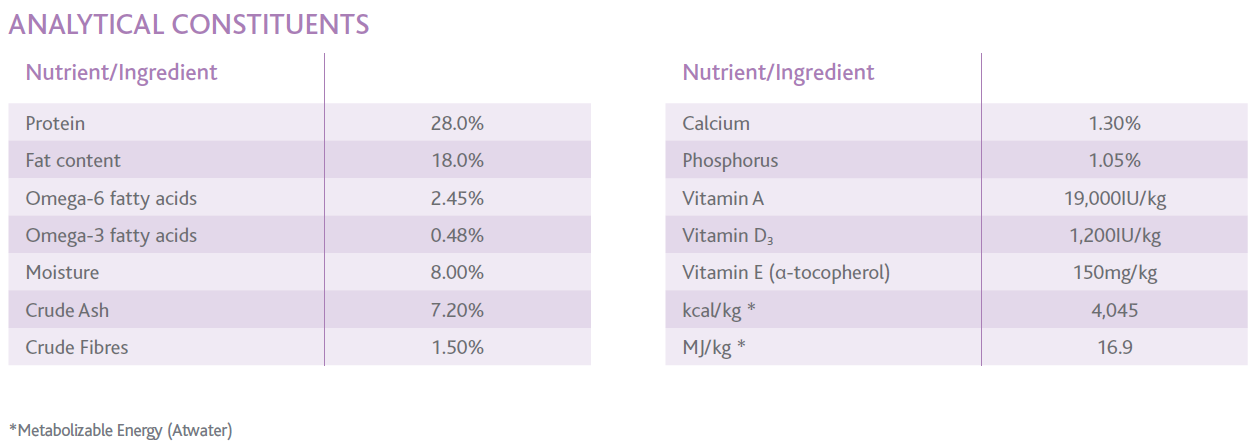Select the Fat content row

coord(299,161)
